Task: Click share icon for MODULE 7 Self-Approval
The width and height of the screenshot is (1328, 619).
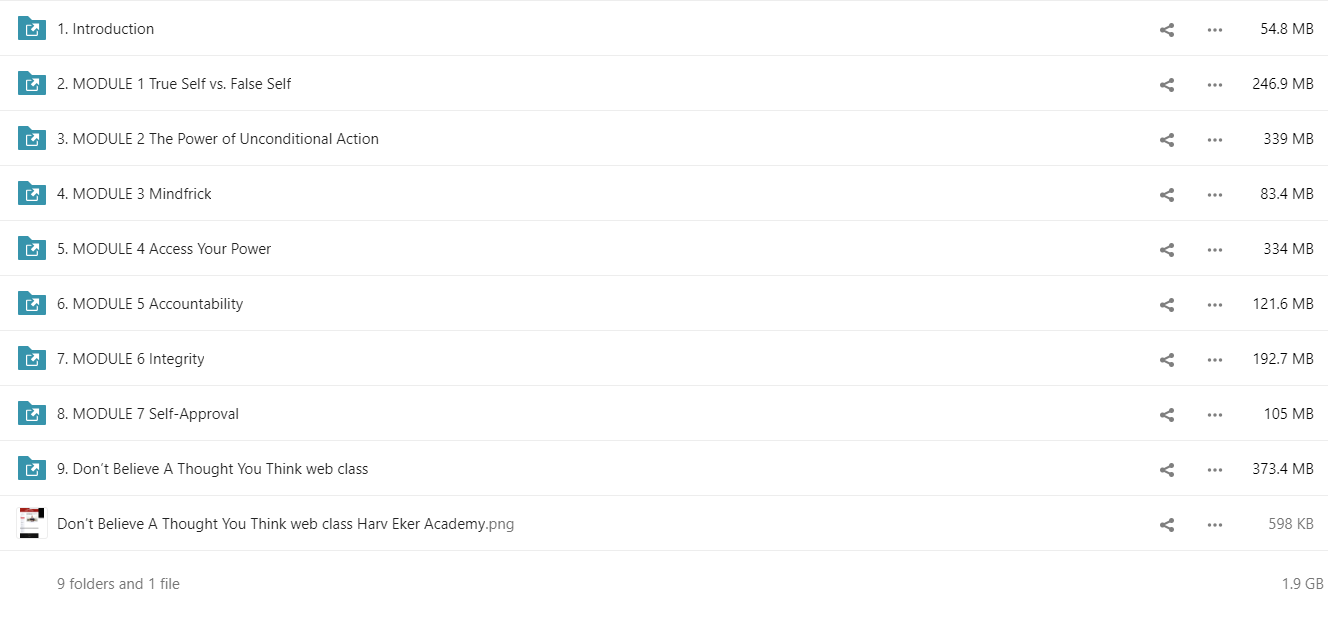Action: click(x=1166, y=414)
